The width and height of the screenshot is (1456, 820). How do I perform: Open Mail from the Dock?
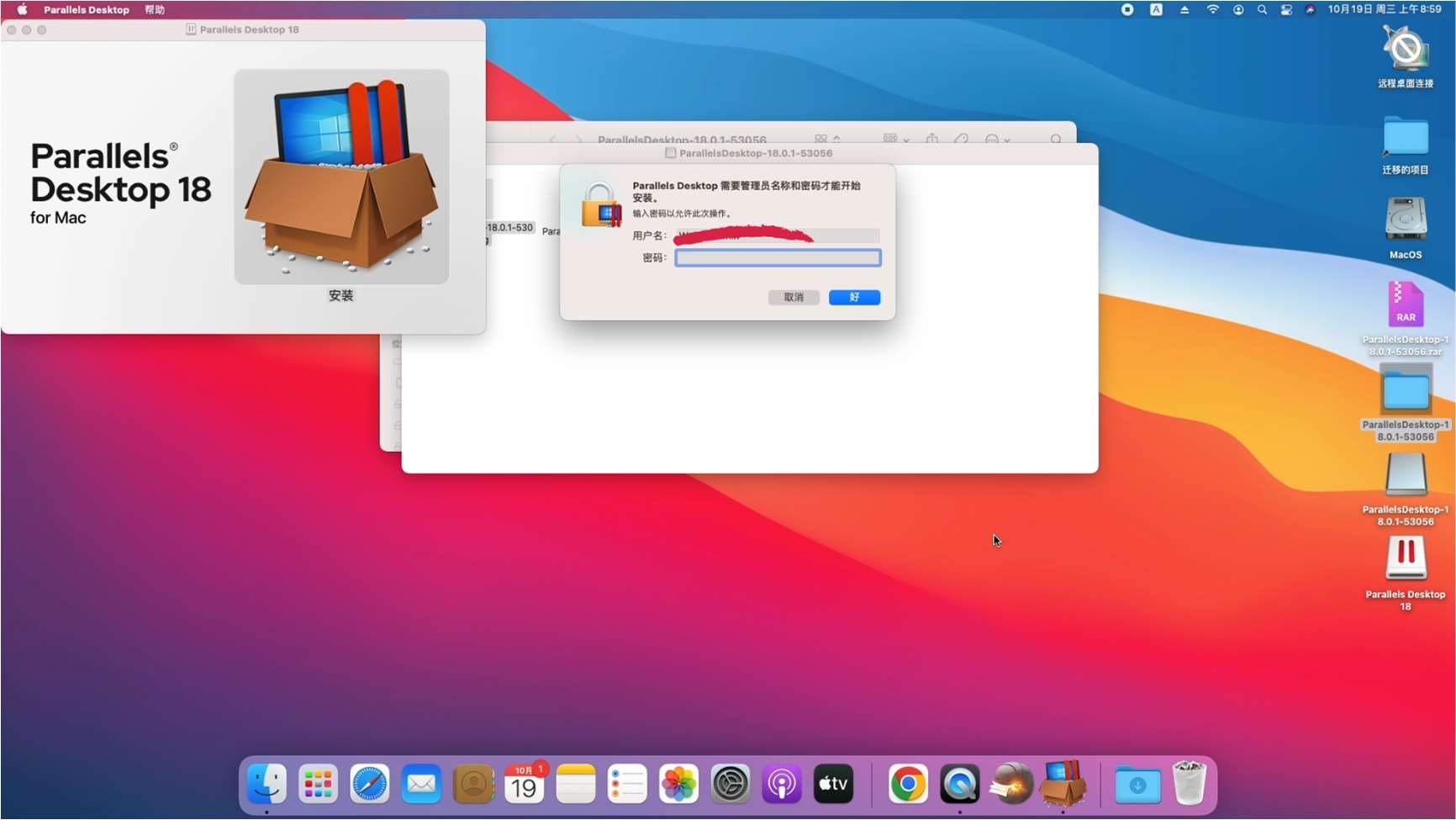pyautogui.click(x=421, y=785)
